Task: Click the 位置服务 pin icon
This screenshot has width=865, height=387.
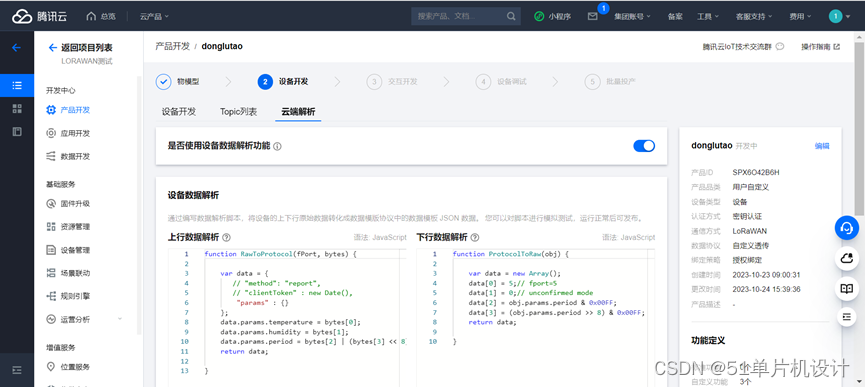Action: [x=51, y=367]
